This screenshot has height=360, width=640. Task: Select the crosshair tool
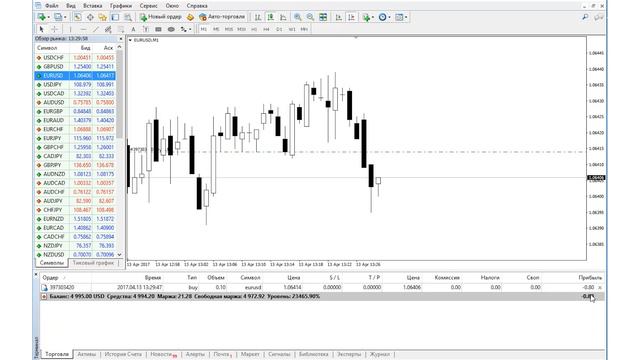(x=54, y=29)
